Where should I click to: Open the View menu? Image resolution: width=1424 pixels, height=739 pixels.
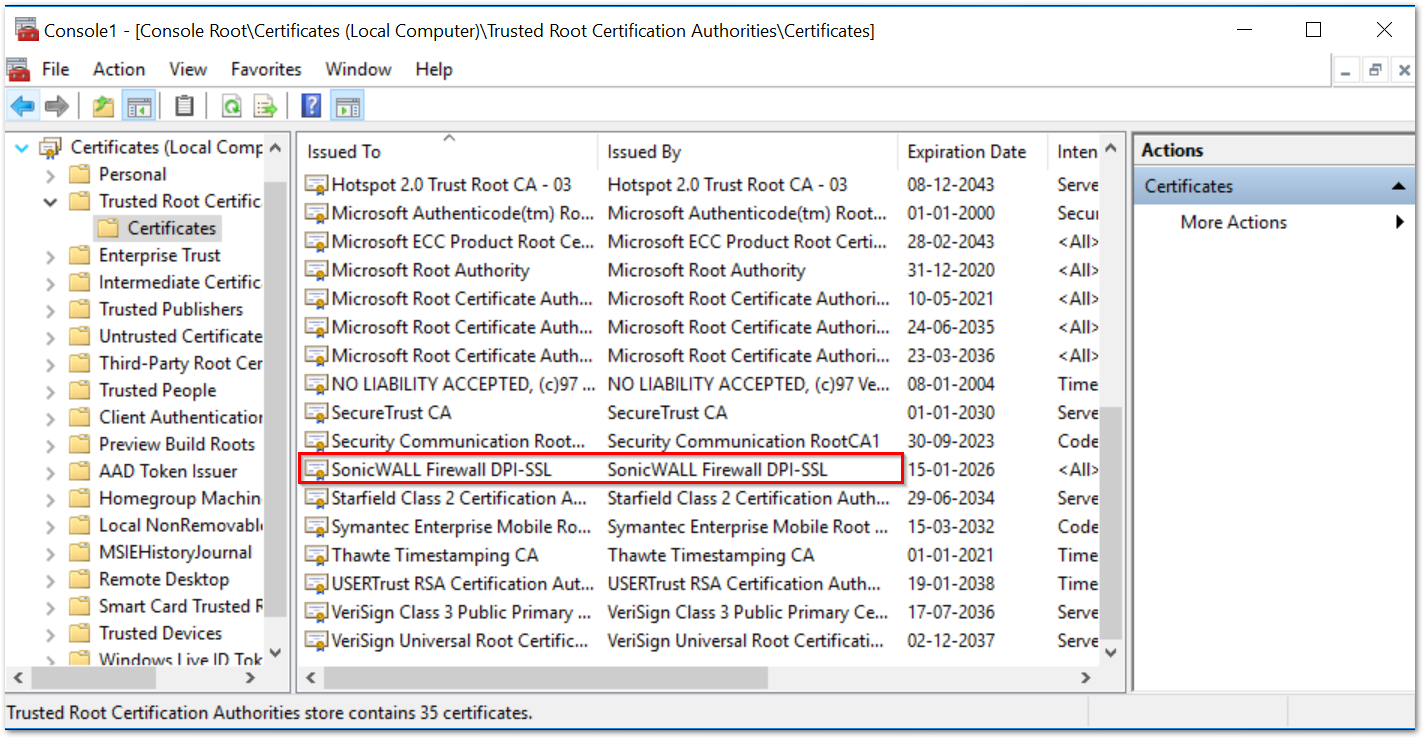click(188, 69)
